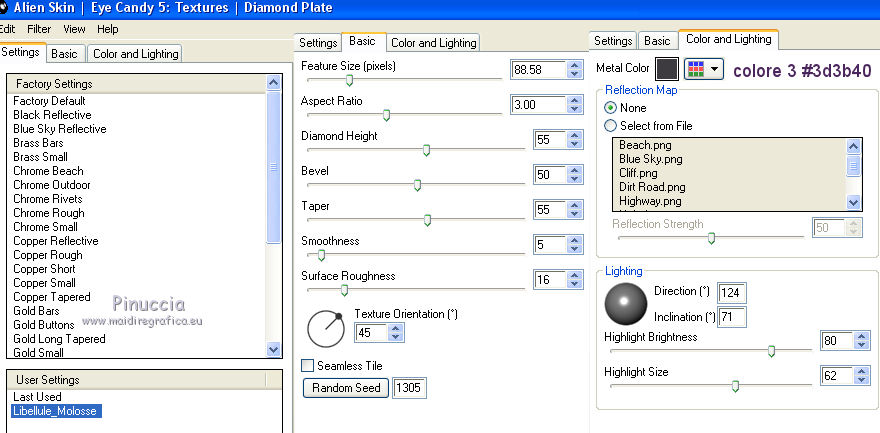Select the Gold Buttons preset
This screenshot has height=433, width=880.
pos(44,325)
